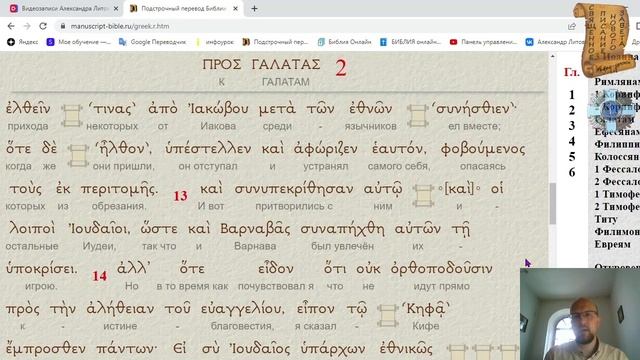This screenshot has width=640, height=360.
Task: Click the heading 'ΠΡΟΣ ΓΑΛΑΤΑΣ'
Action: pos(262,64)
